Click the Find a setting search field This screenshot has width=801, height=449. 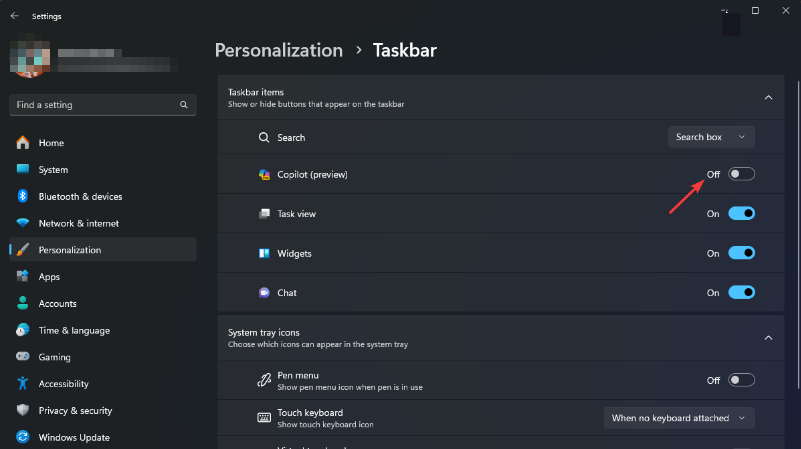click(x=95, y=105)
